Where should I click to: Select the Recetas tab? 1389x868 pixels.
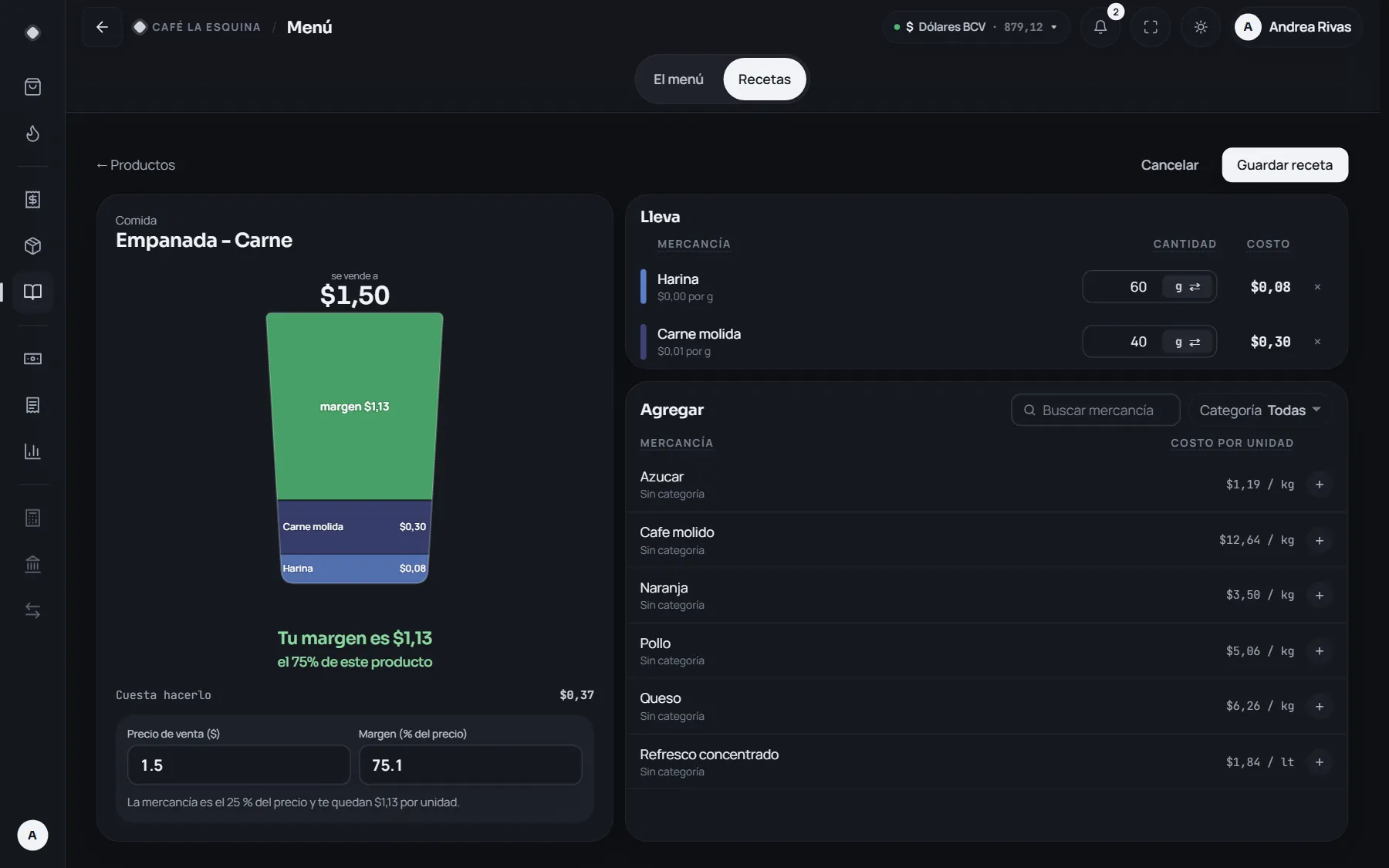[764, 79]
